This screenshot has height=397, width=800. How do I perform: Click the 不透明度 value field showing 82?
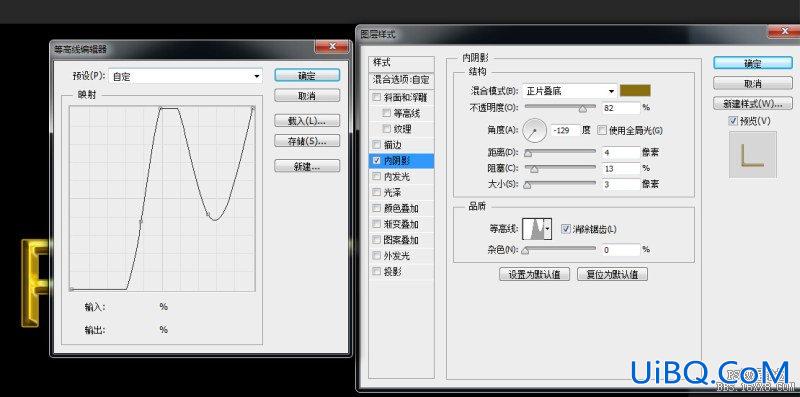tap(620, 108)
